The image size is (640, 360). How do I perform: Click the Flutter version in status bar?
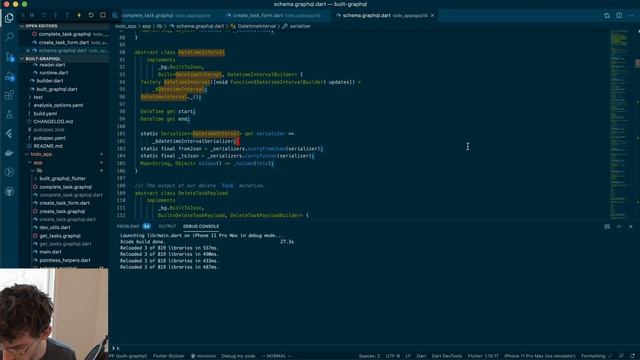tap(483, 356)
